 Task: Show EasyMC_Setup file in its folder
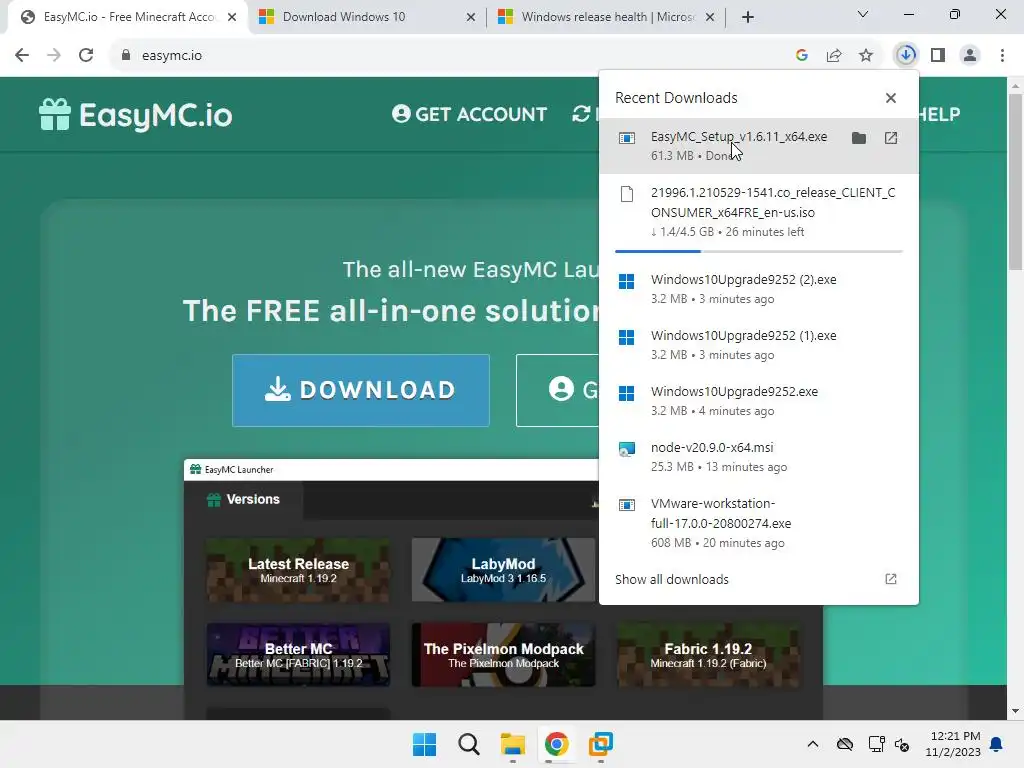tap(859, 138)
